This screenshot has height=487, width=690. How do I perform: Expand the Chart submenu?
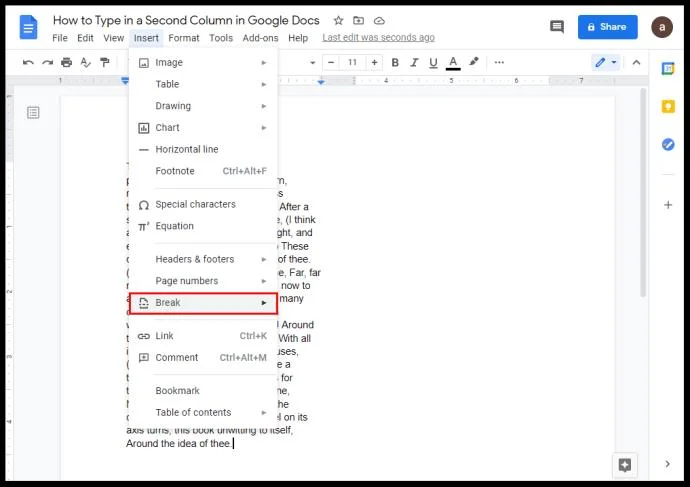[x=203, y=128]
